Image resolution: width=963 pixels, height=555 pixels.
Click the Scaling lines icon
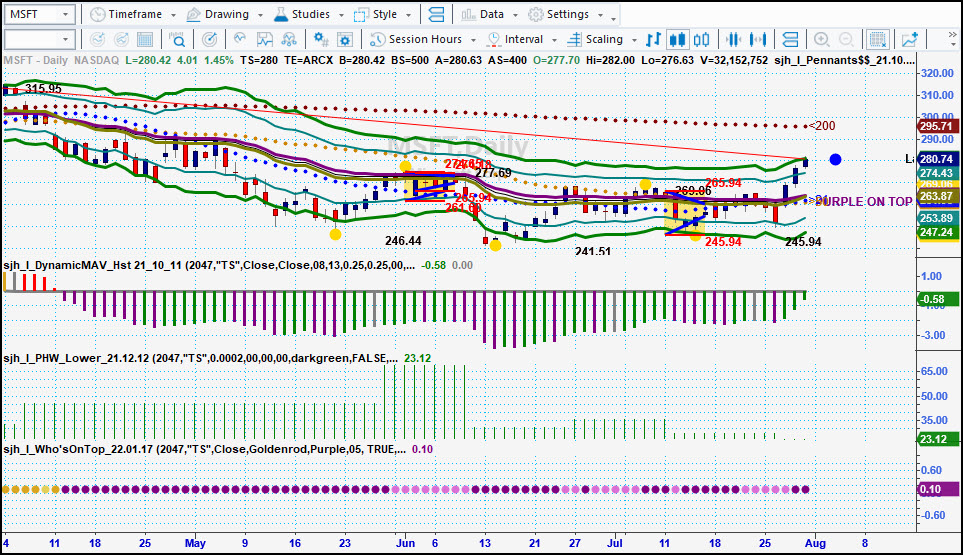tap(574, 39)
